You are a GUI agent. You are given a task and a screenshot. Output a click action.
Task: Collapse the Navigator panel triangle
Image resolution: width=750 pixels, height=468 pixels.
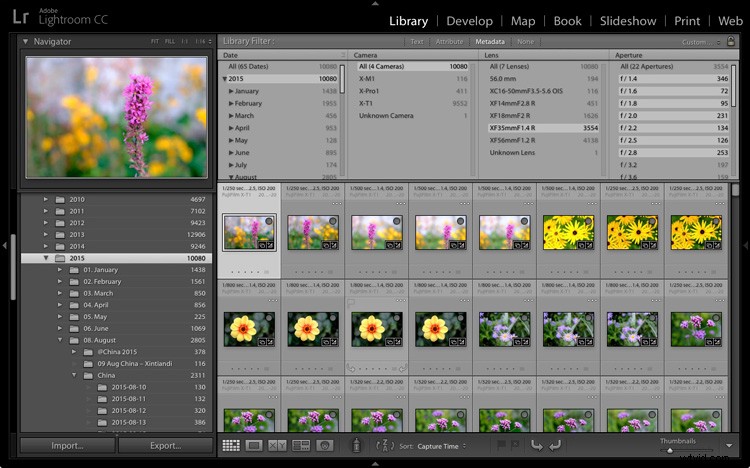coord(25,42)
